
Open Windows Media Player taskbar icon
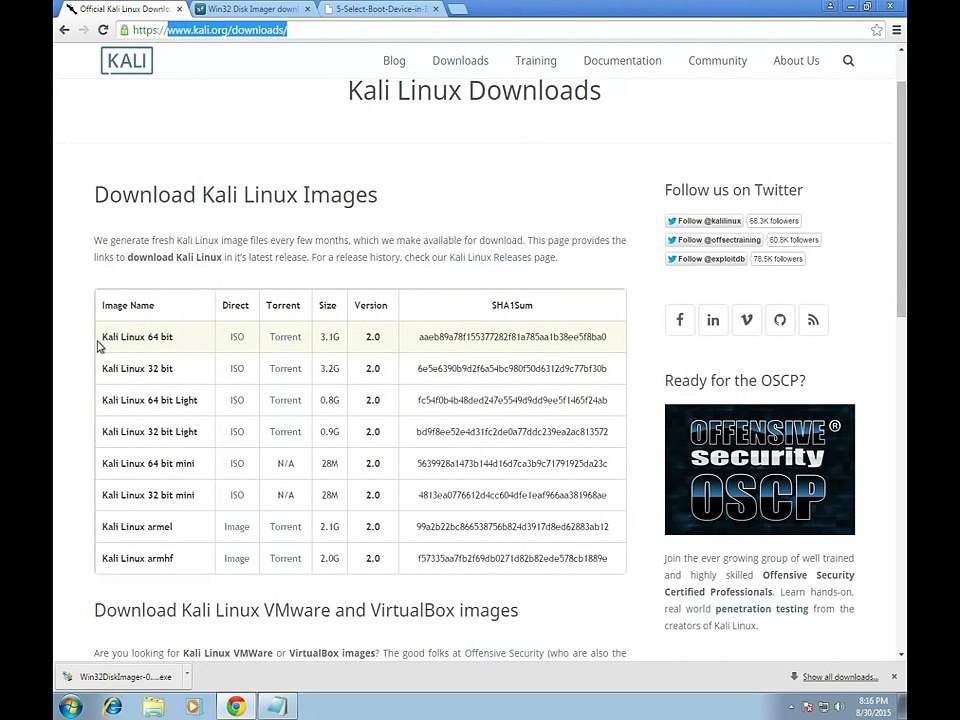193,707
